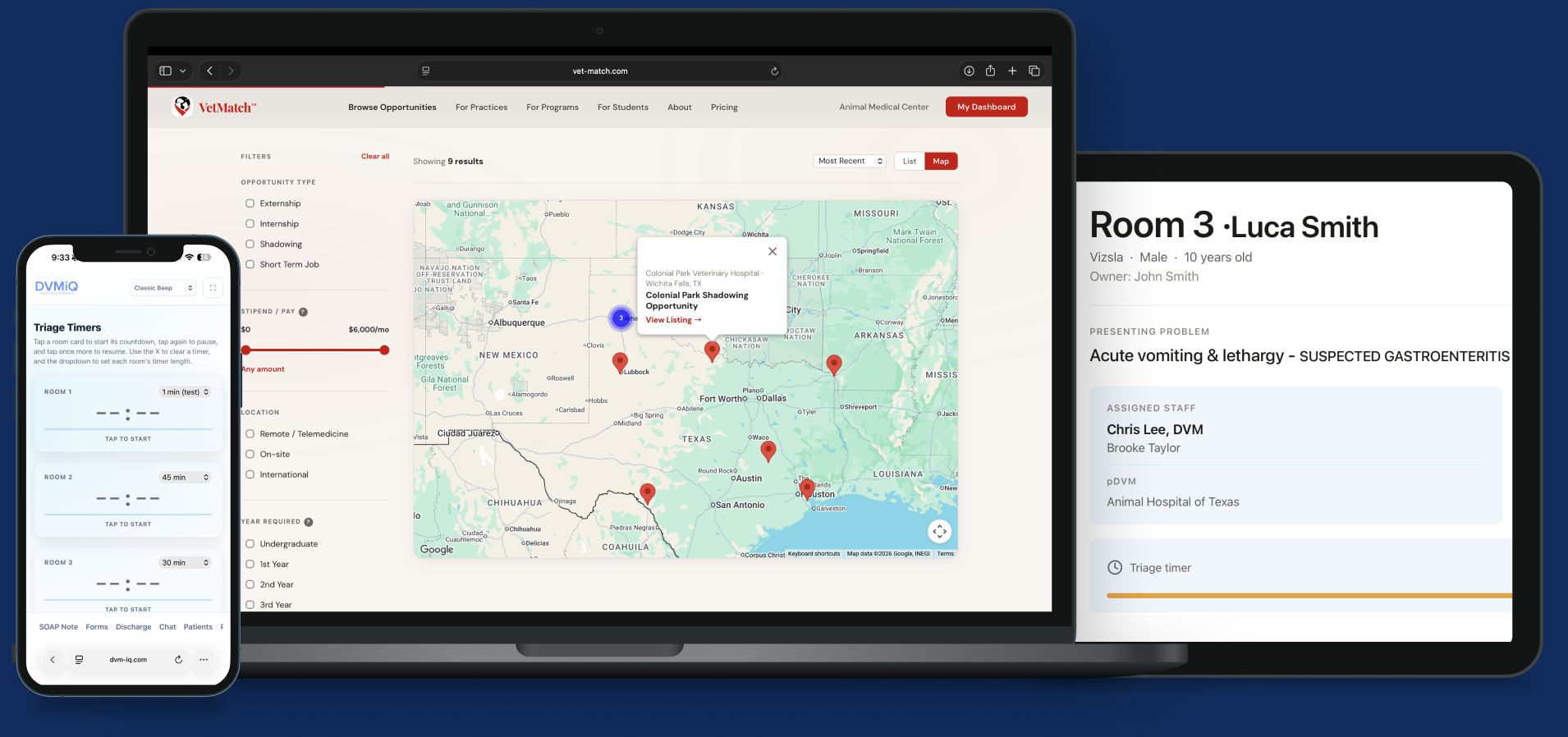Open the laptop browser downloads icon

(969, 71)
